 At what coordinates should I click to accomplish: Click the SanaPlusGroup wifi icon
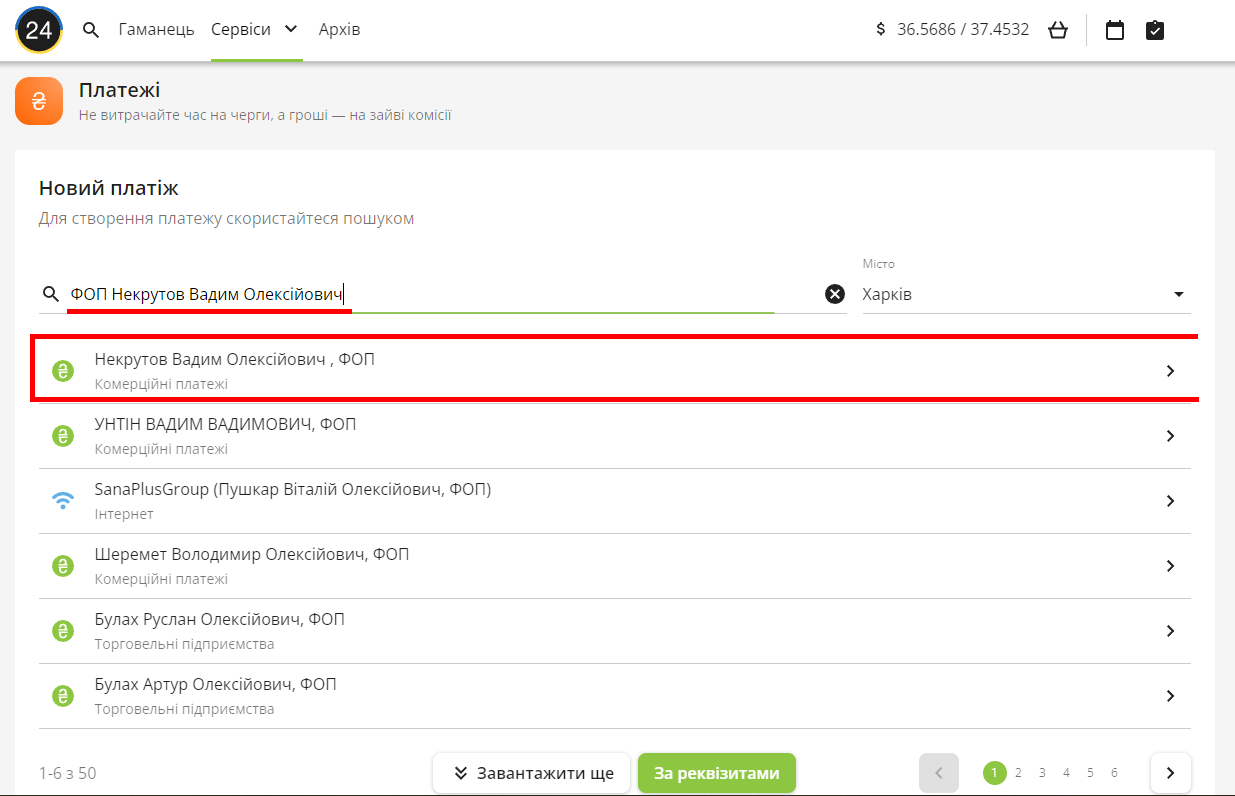(63, 501)
